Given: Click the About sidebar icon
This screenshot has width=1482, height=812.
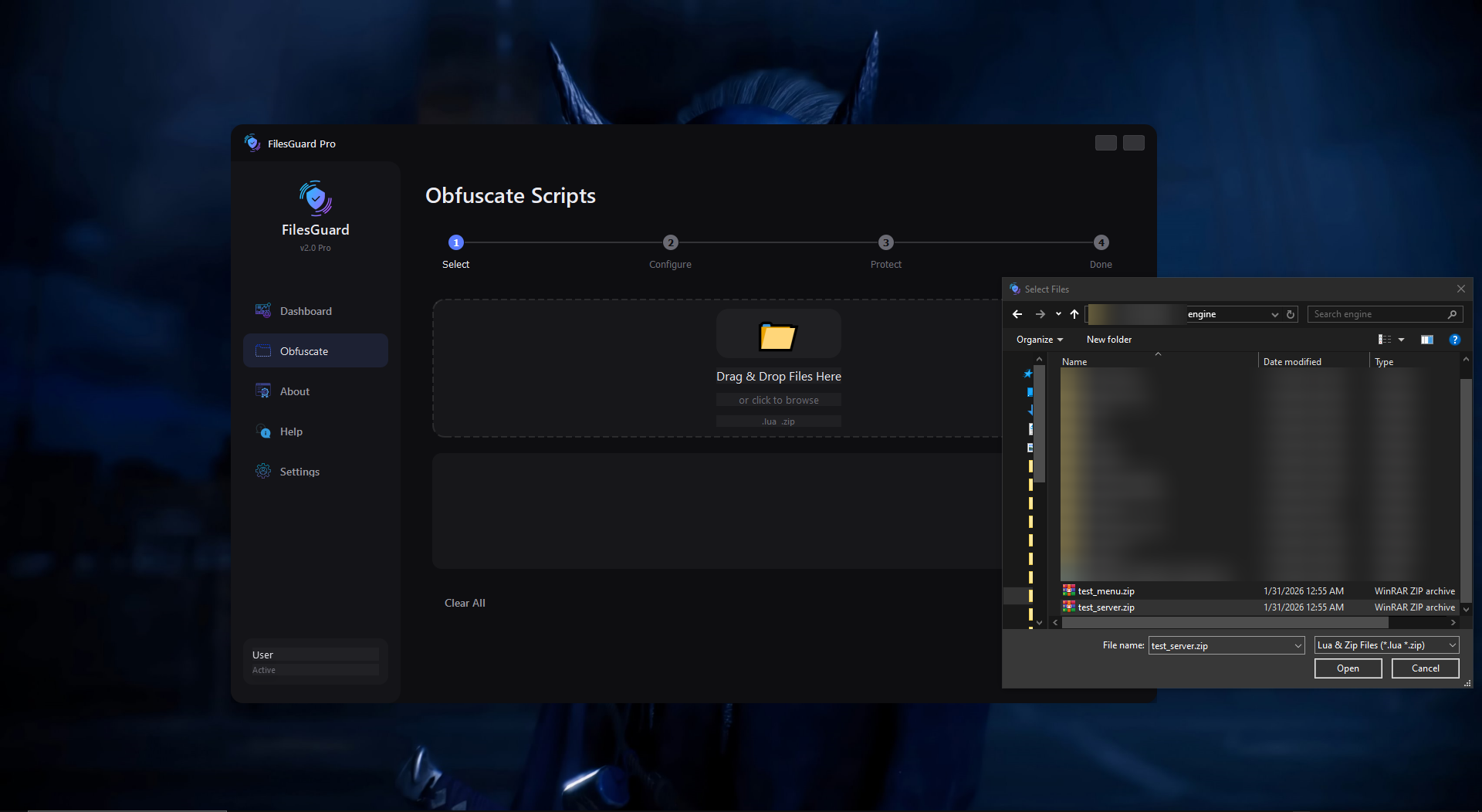Looking at the screenshot, I should pos(263,391).
